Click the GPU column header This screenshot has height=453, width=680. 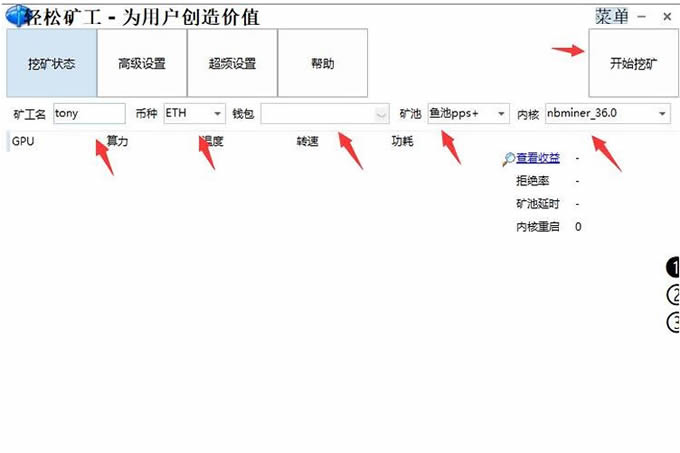(x=23, y=141)
